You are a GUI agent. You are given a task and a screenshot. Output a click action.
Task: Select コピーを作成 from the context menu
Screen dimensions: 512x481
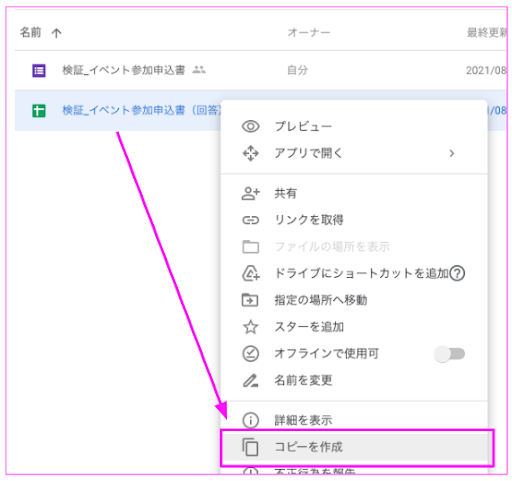[x=357, y=447]
